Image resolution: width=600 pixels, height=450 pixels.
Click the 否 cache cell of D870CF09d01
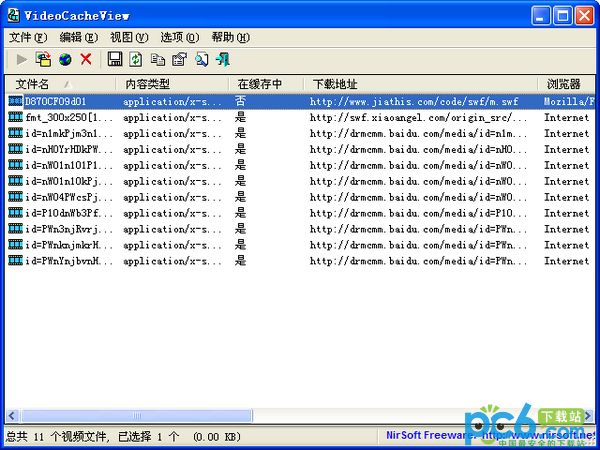pos(240,101)
